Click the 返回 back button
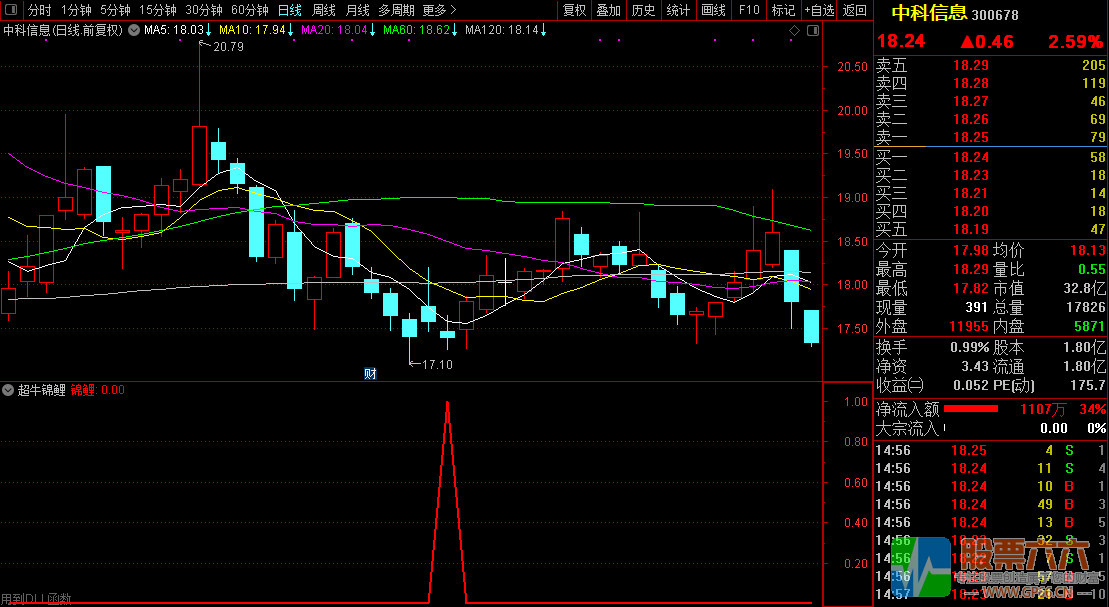The image size is (1109, 607). (855, 10)
